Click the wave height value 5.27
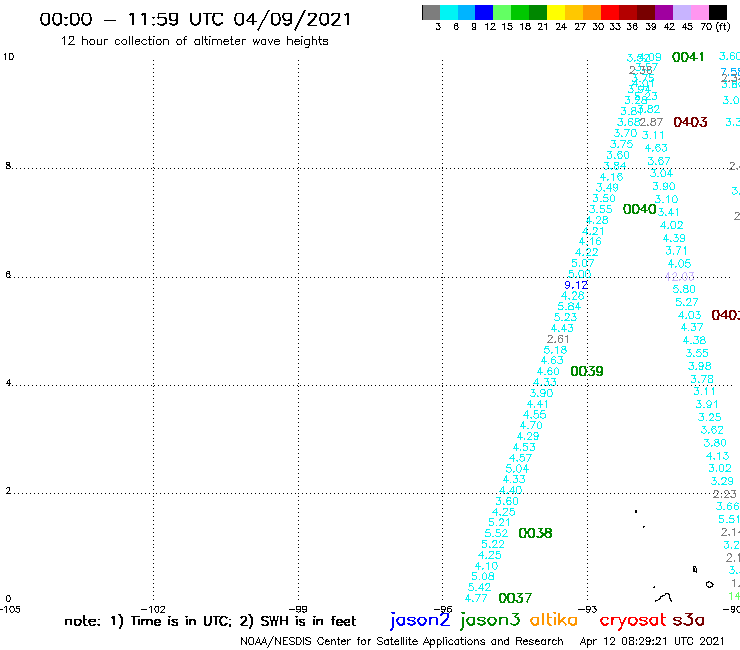Screen dimensions: 740x650 point(686,302)
